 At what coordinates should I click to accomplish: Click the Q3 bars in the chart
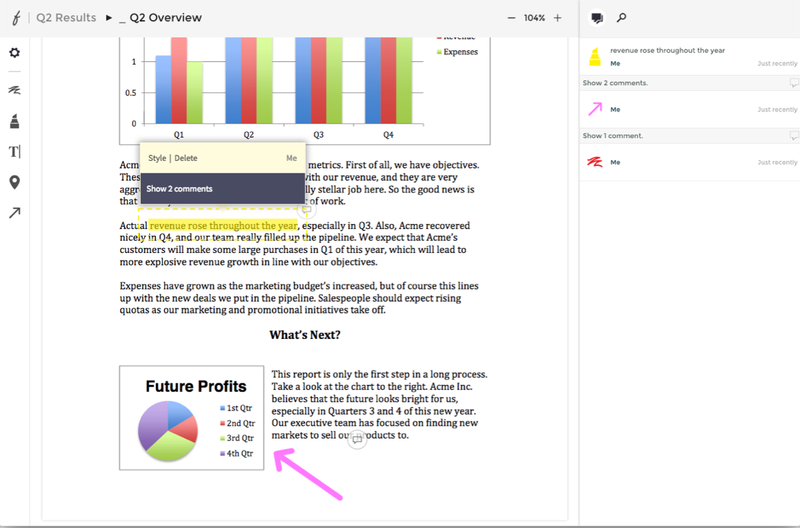click(x=319, y=80)
